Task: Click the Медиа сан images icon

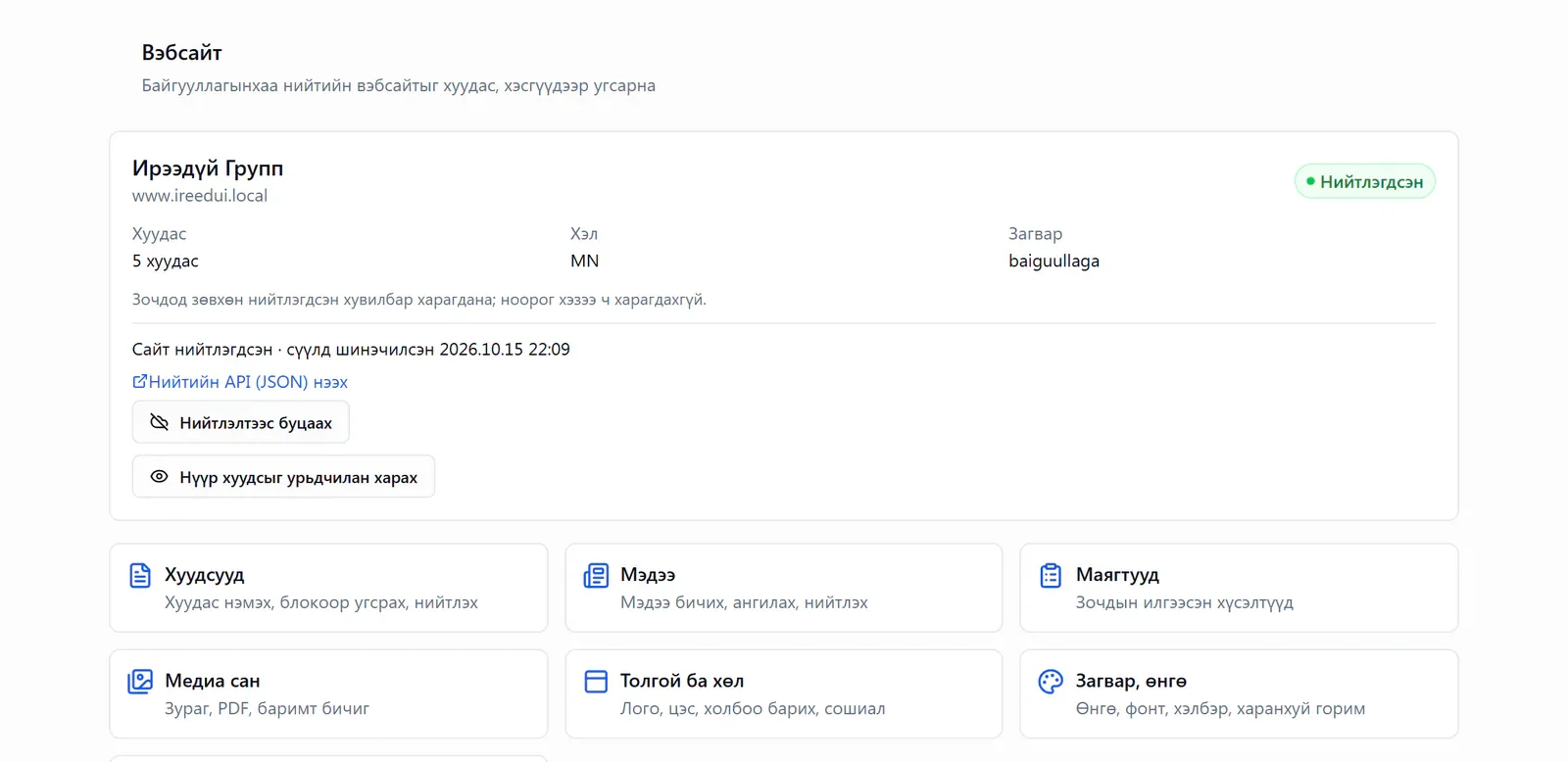Action: (x=140, y=681)
